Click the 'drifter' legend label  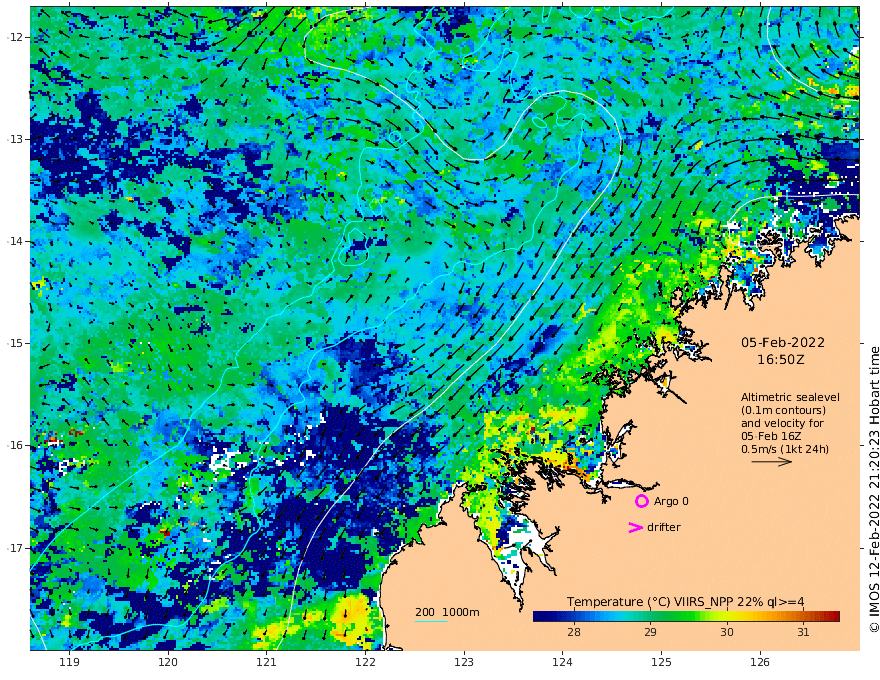[x=664, y=527]
